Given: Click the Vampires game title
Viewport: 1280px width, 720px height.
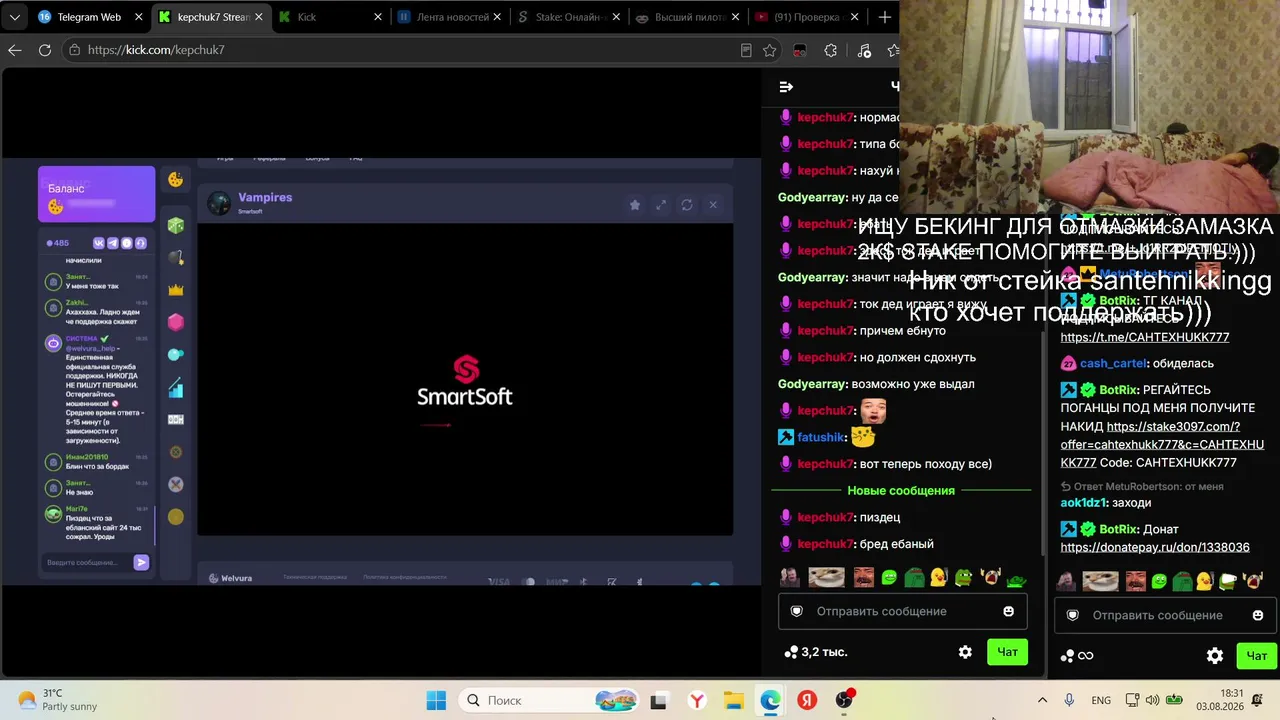Looking at the screenshot, I should click(265, 197).
